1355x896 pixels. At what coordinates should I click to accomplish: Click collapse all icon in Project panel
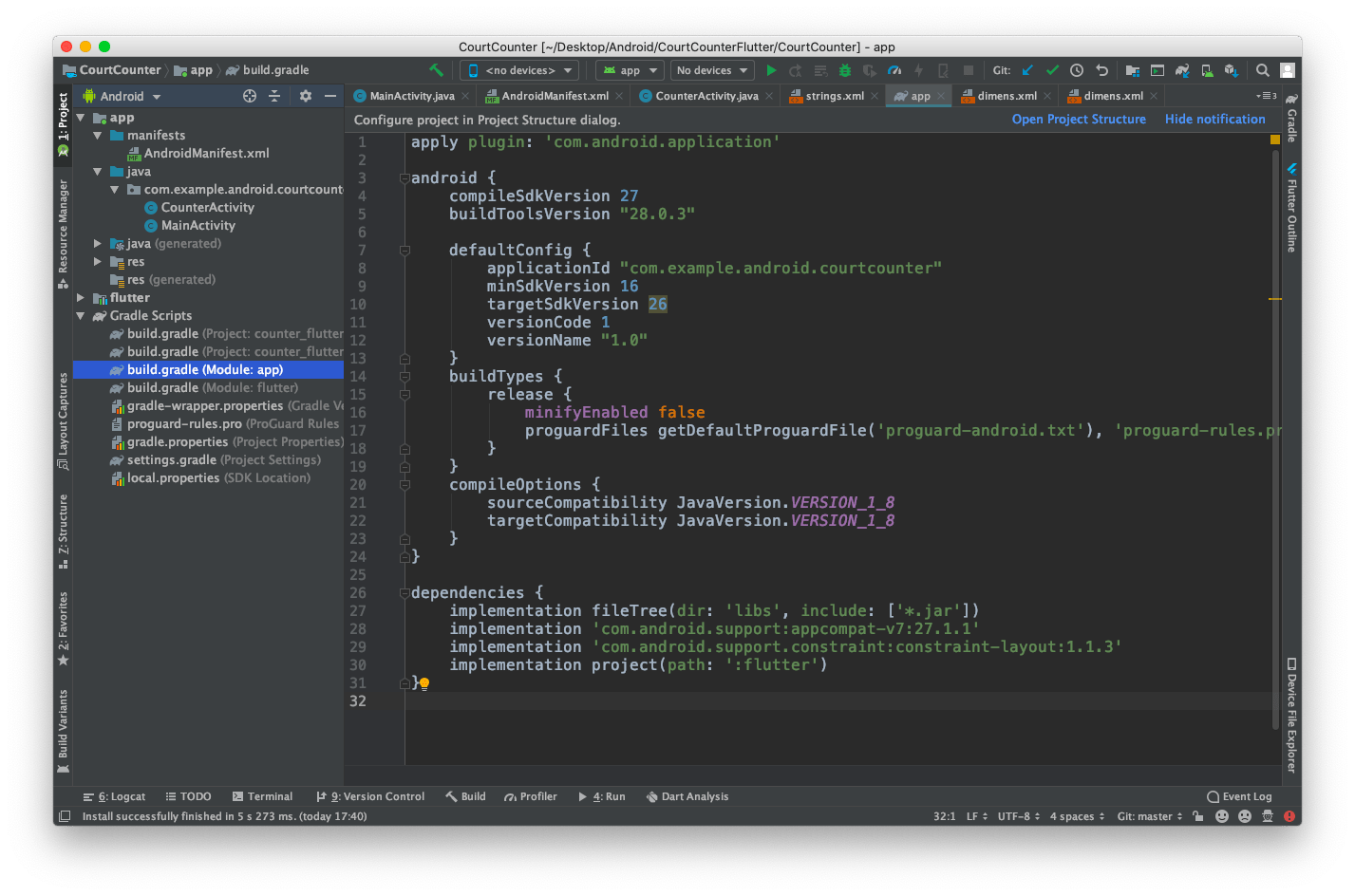tap(274, 96)
